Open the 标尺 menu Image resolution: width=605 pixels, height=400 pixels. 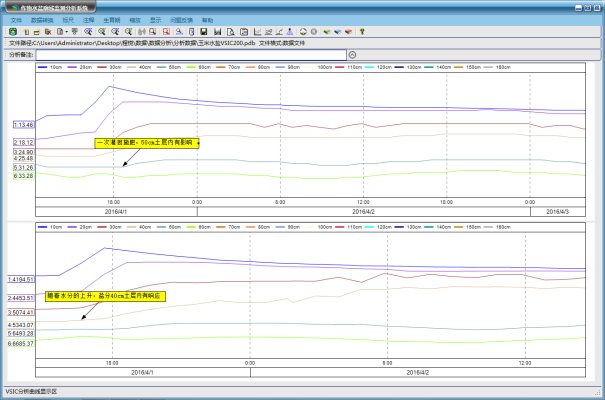(68, 20)
